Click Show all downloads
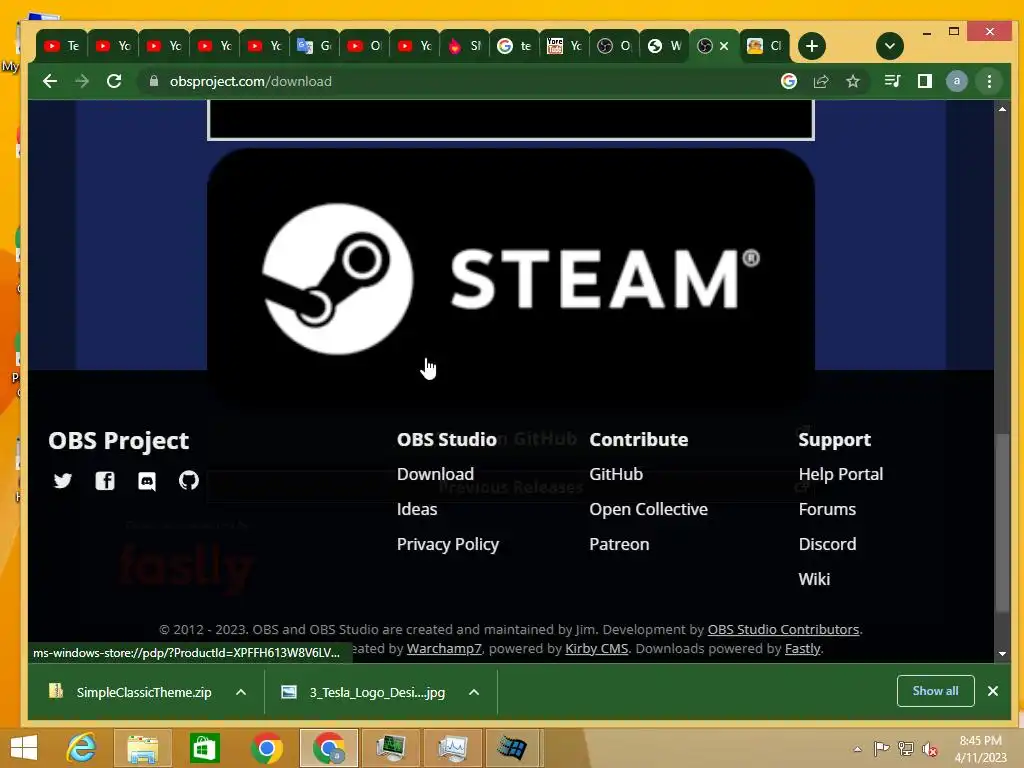Image resolution: width=1024 pixels, height=768 pixels. [x=935, y=691]
